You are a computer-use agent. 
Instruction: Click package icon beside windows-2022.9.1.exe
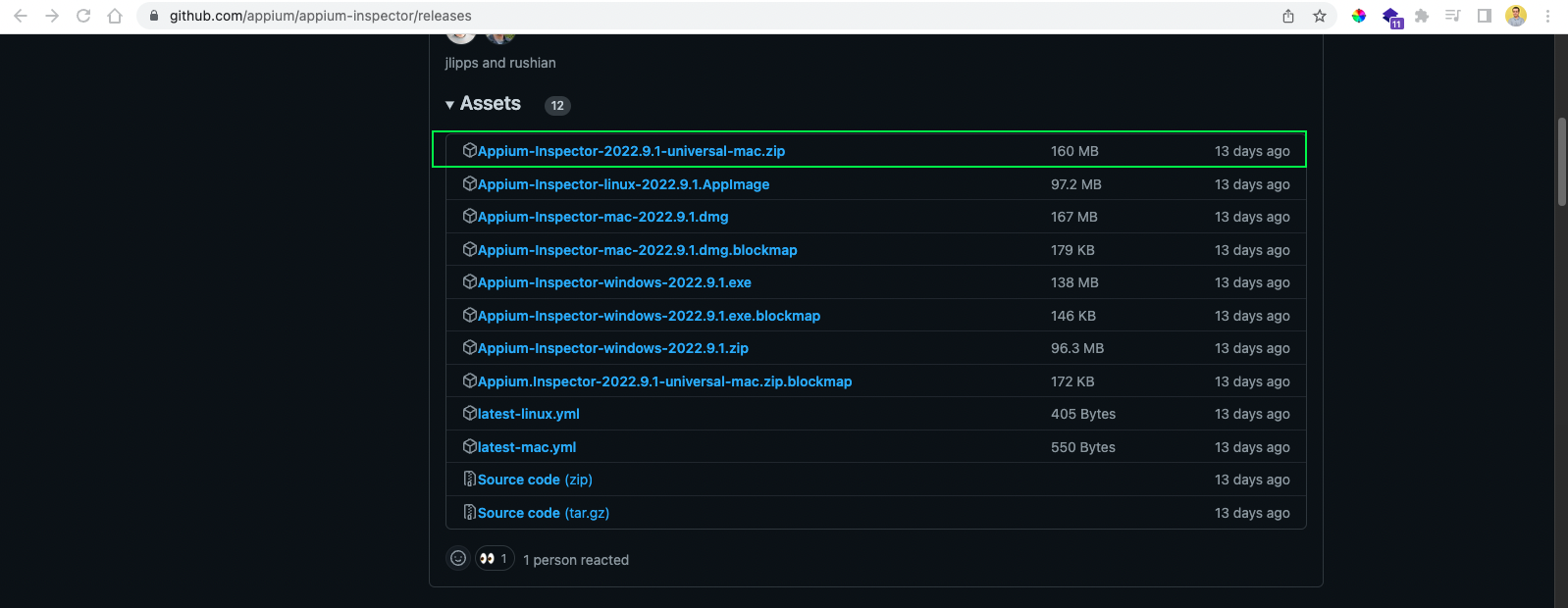(470, 281)
